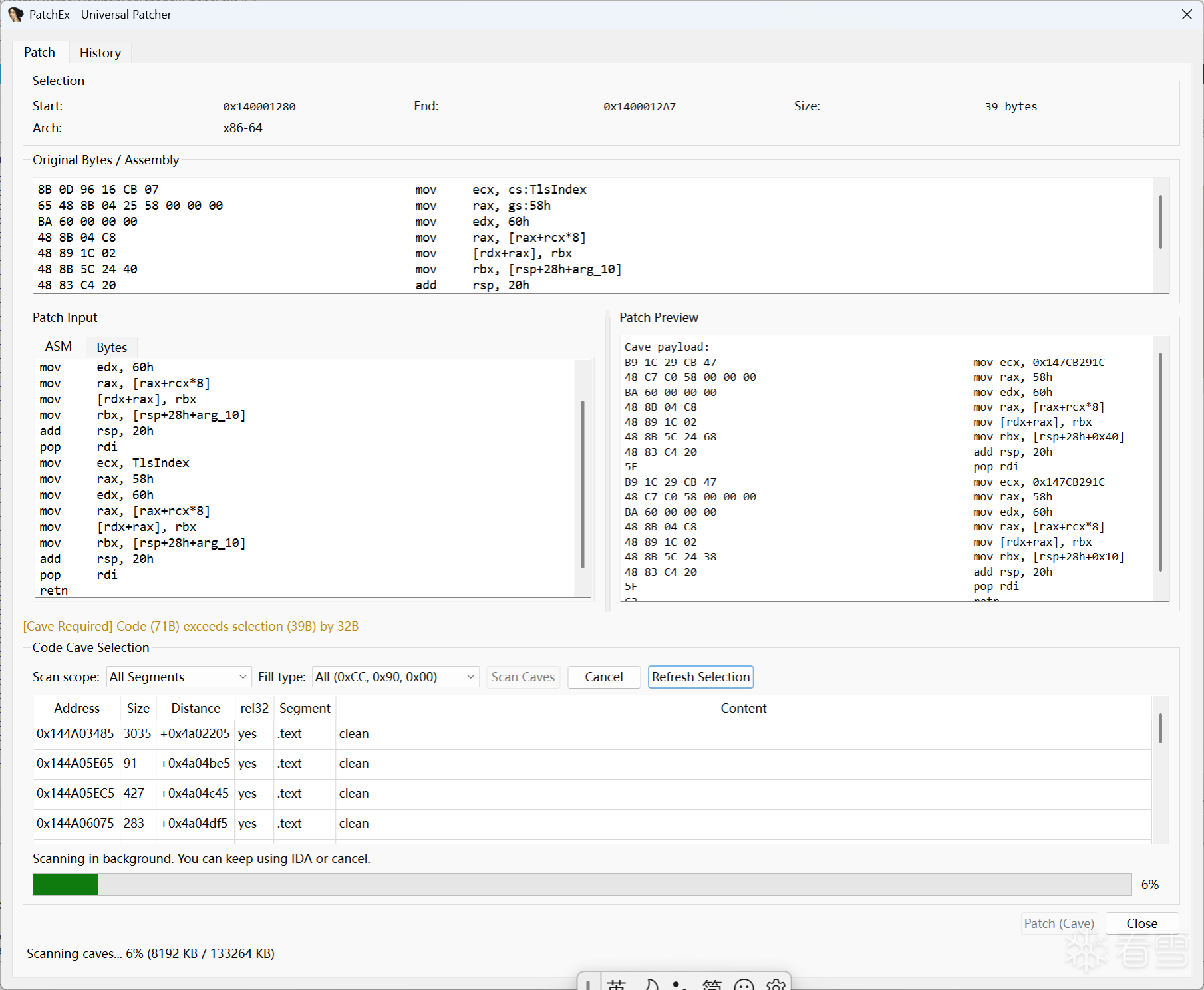Viewport: 1204px width, 990px height.
Task: Open the Scan scope dropdown
Action: (x=178, y=677)
